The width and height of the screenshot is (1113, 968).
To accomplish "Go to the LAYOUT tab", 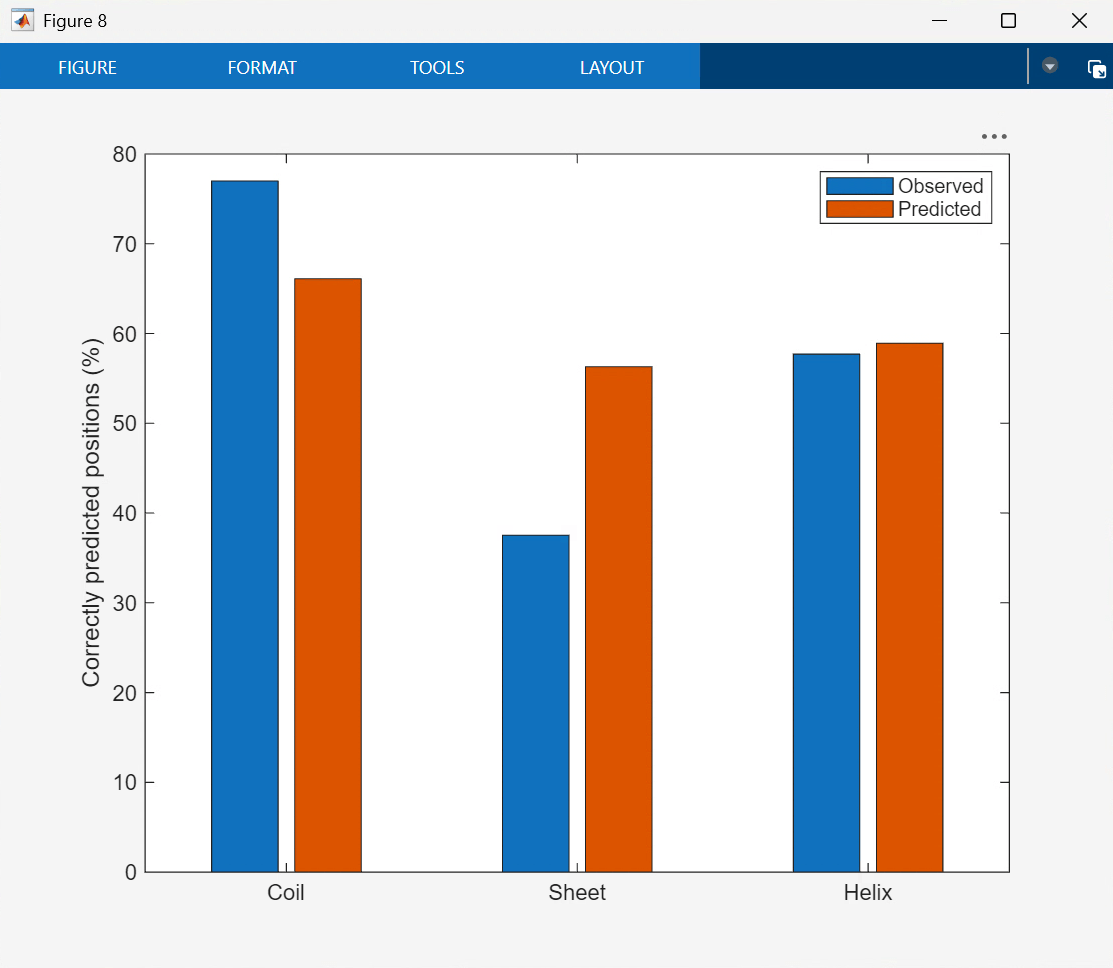I will tap(611, 68).
